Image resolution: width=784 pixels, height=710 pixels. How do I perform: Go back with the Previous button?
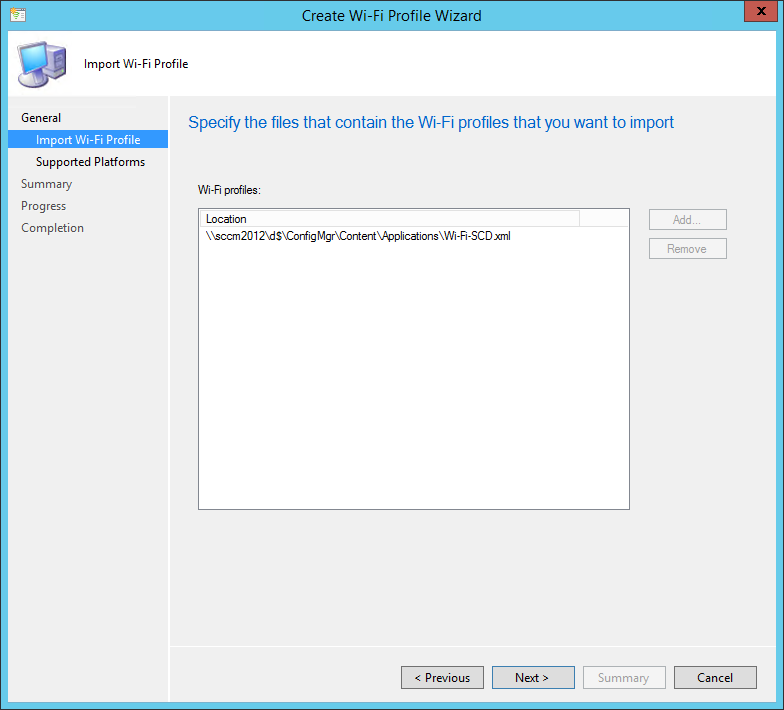442,678
